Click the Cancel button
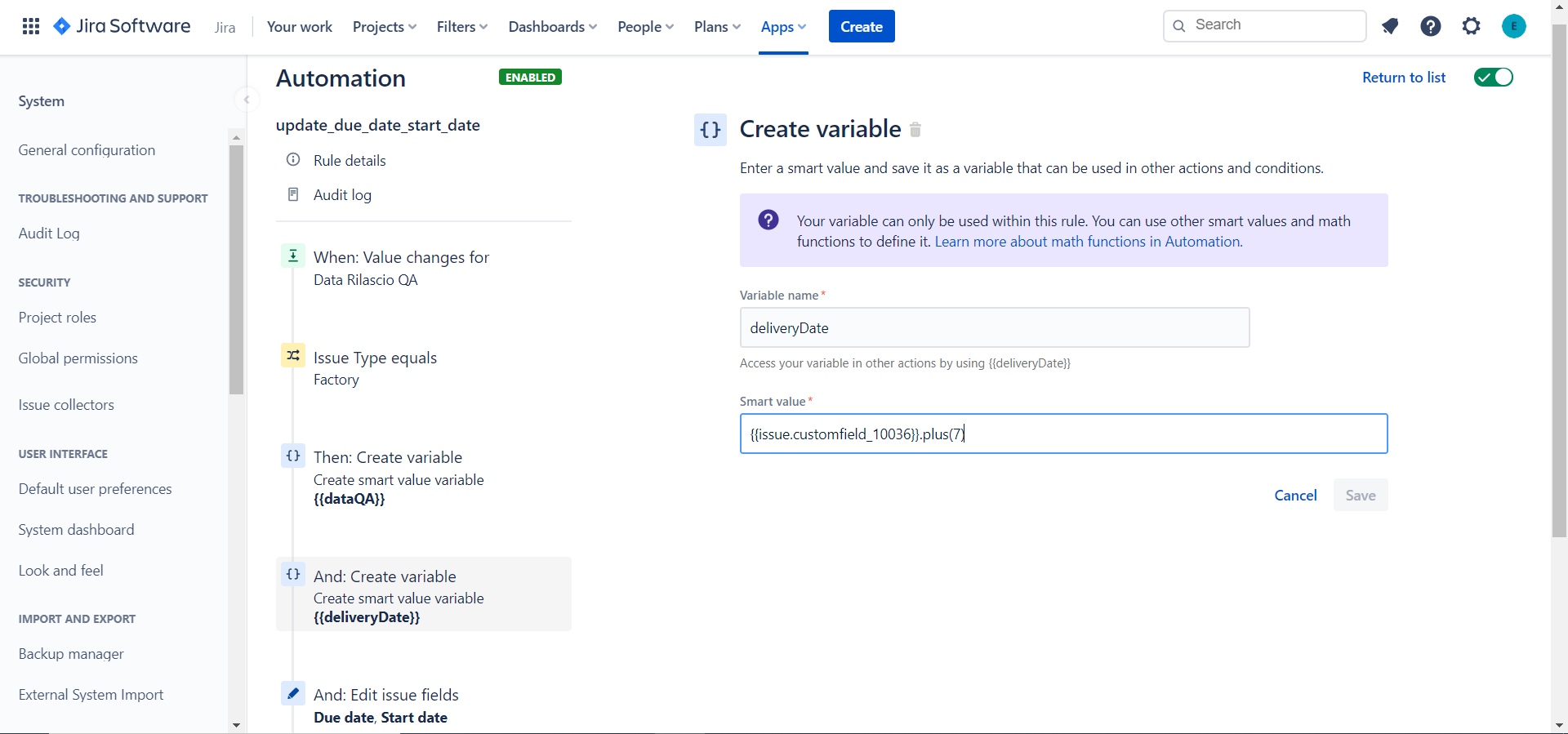Image resolution: width=1568 pixels, height=734 pixels. (x=1295, y=496)
